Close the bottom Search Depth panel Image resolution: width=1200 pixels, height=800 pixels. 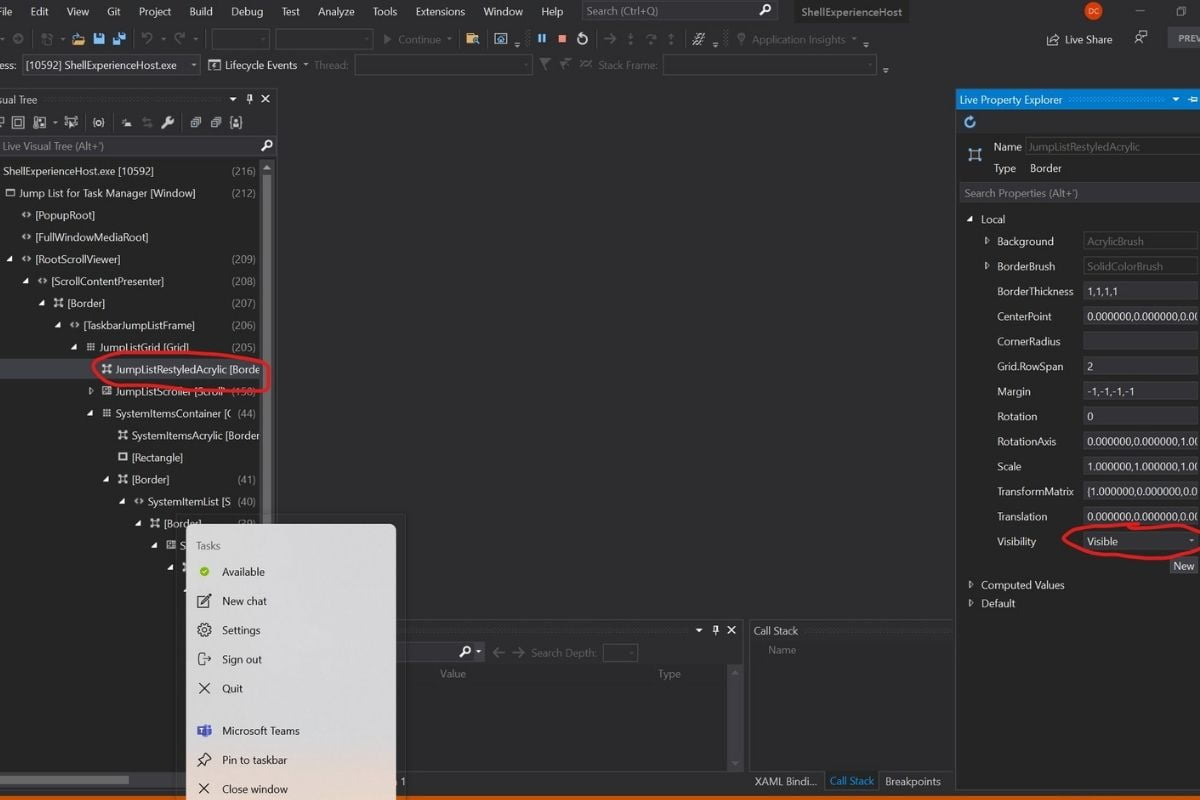(731, 630)
